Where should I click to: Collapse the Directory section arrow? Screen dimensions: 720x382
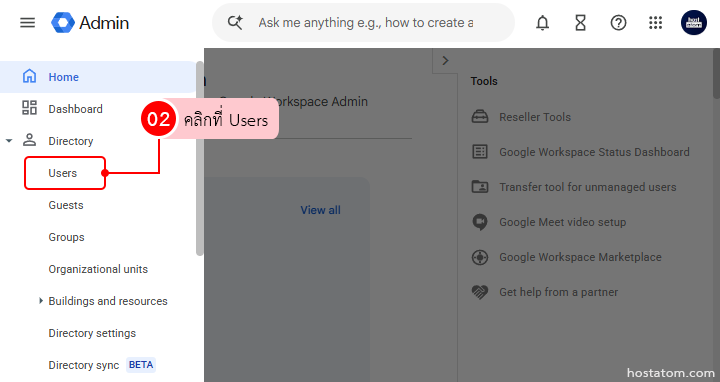click(x=9, y=140)
